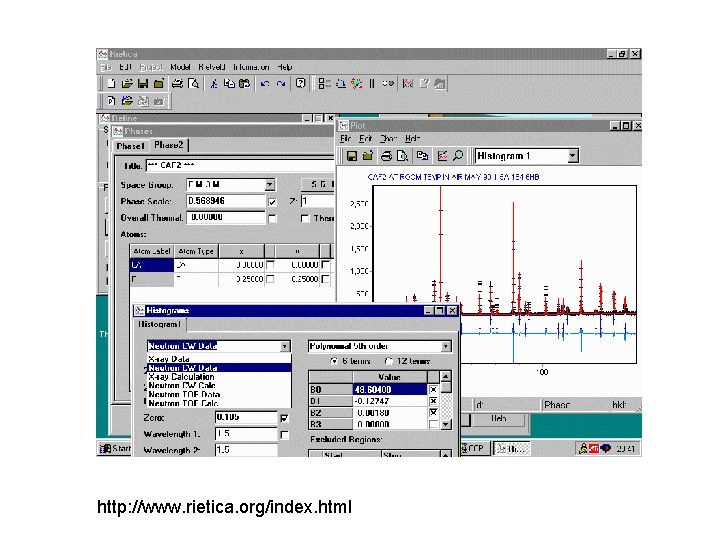The width and height of the screenshot is (720, 540).
Task: Open the Histogram 1 dropdown in Plot window
Action: pos(572,156)
